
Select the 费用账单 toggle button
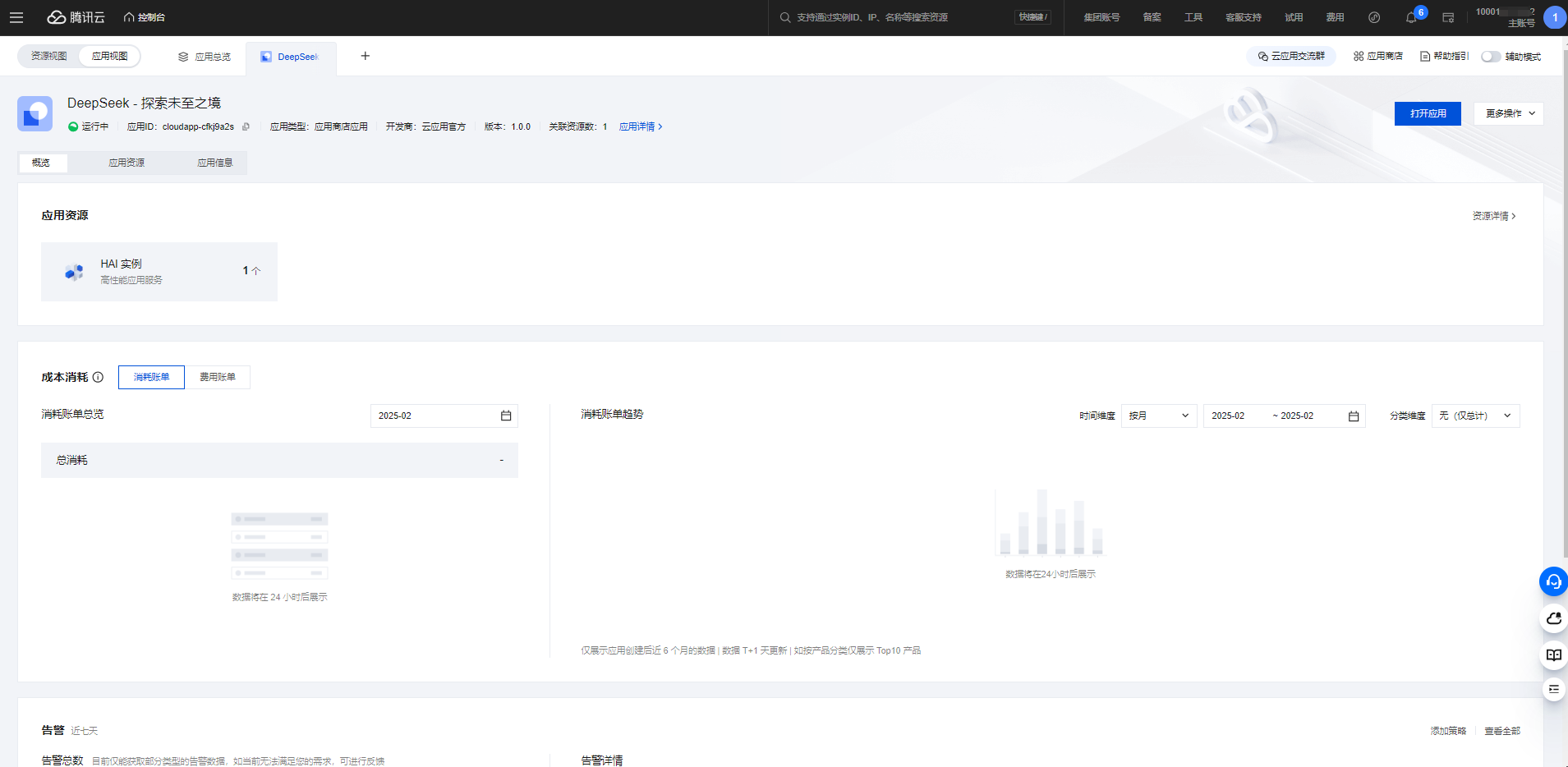(x=218, y=377)
